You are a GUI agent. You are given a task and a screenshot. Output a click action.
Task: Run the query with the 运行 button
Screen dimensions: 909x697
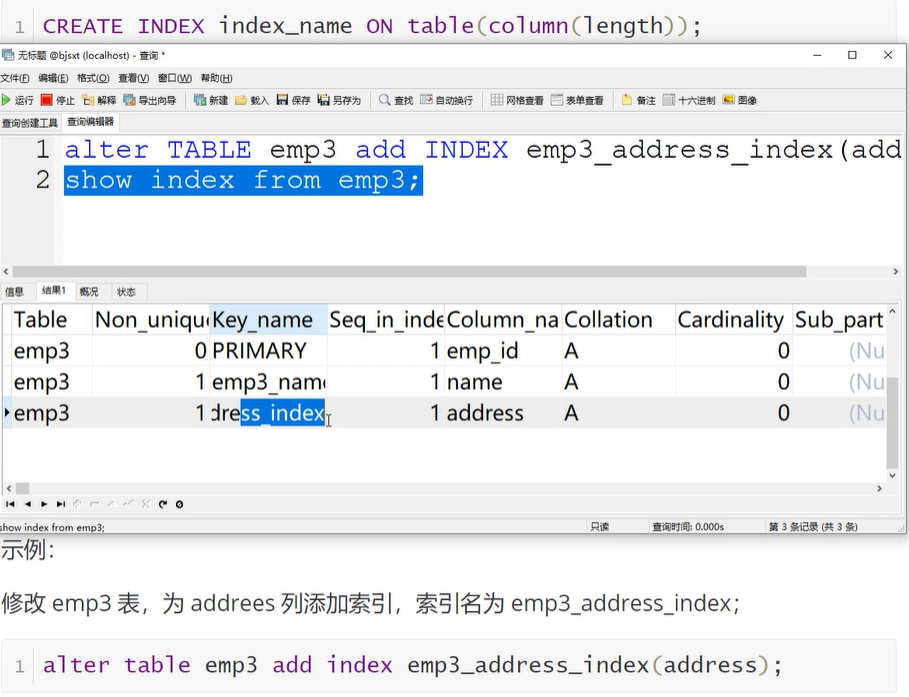pyautogui.click(x=17, y=100)
